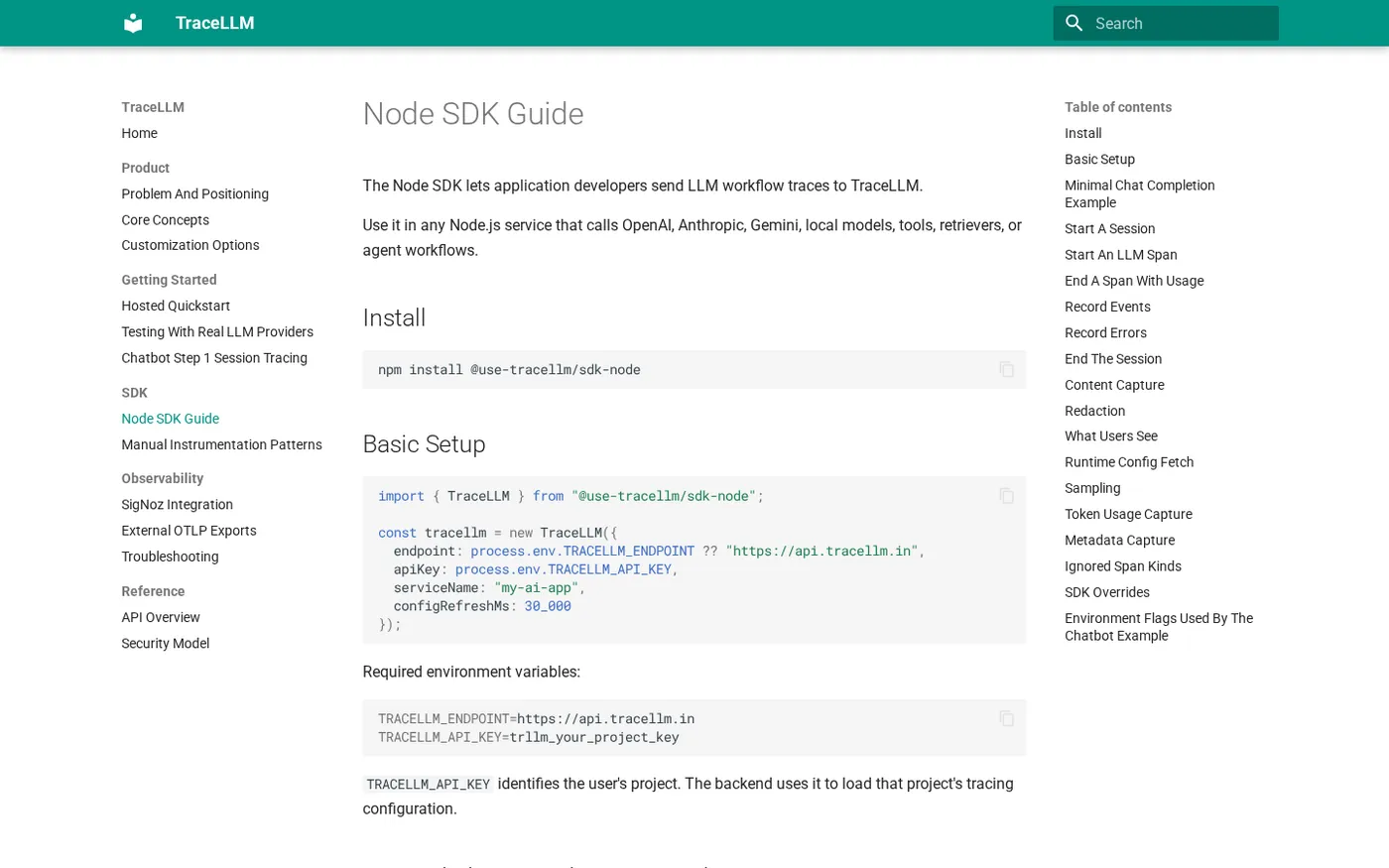Copy the Basic Setup code block
The height and width of the screenshot is (868, 1389).
(x=1006, y=495)
